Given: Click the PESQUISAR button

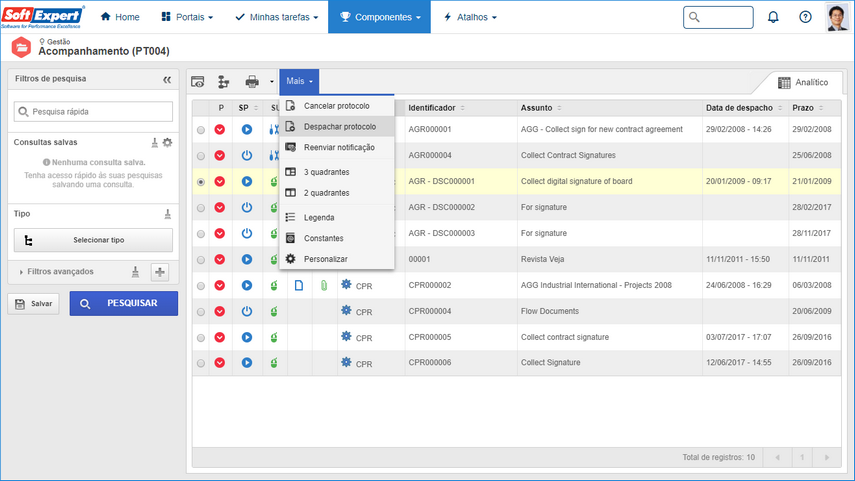Looking at the screenshot, I should tap(124, 303).
